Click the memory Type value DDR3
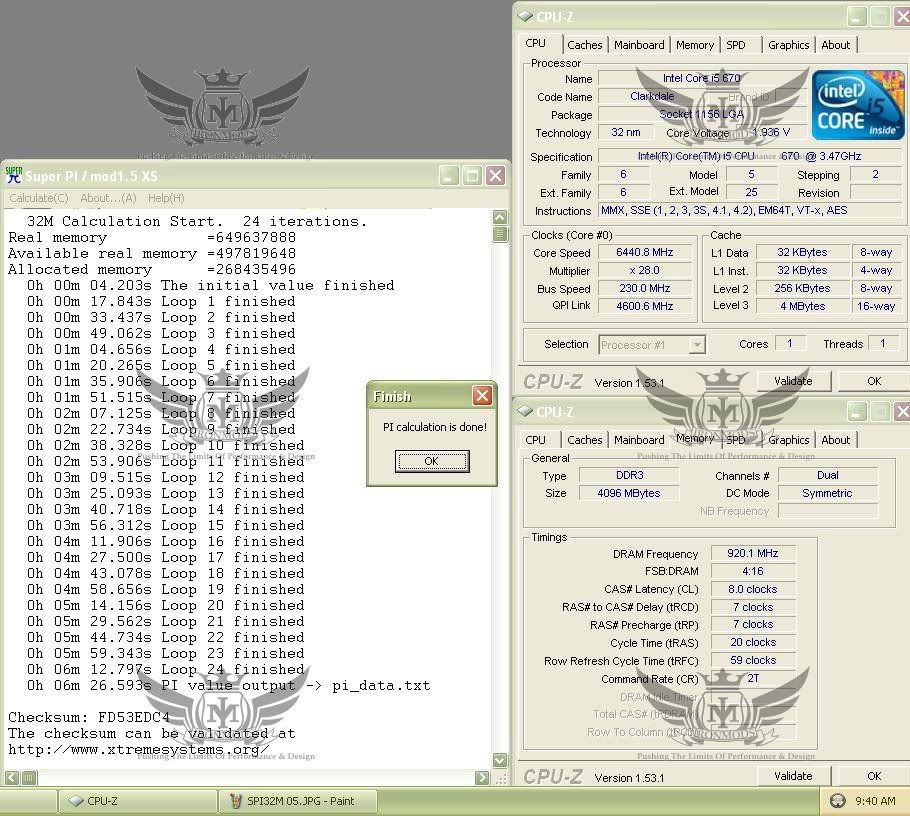This screenshot has width=910, height=816. tap(629, 475)
